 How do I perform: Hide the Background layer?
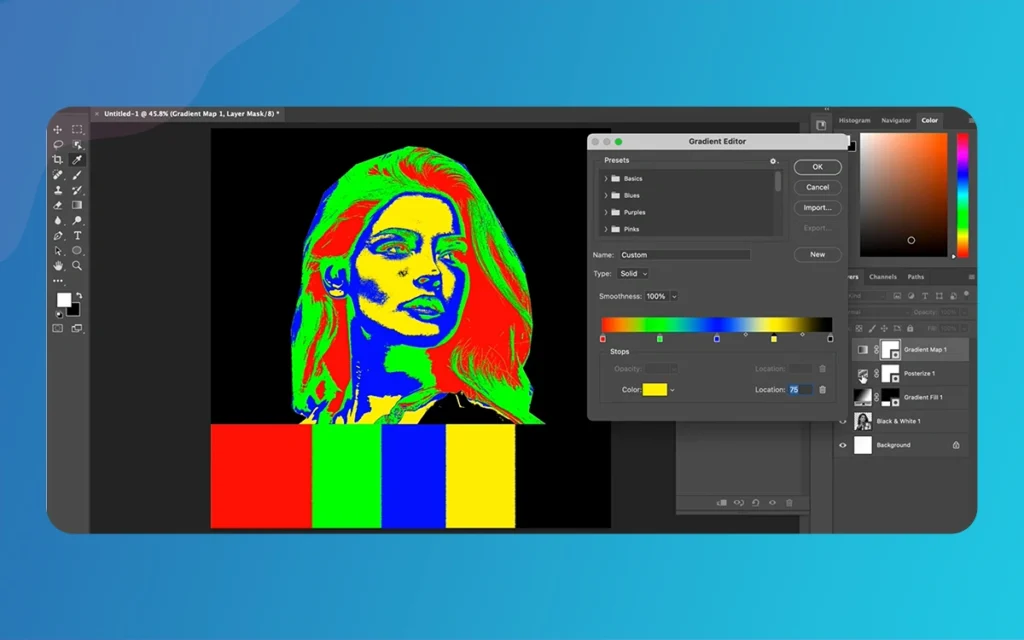[x=842, y=445]
